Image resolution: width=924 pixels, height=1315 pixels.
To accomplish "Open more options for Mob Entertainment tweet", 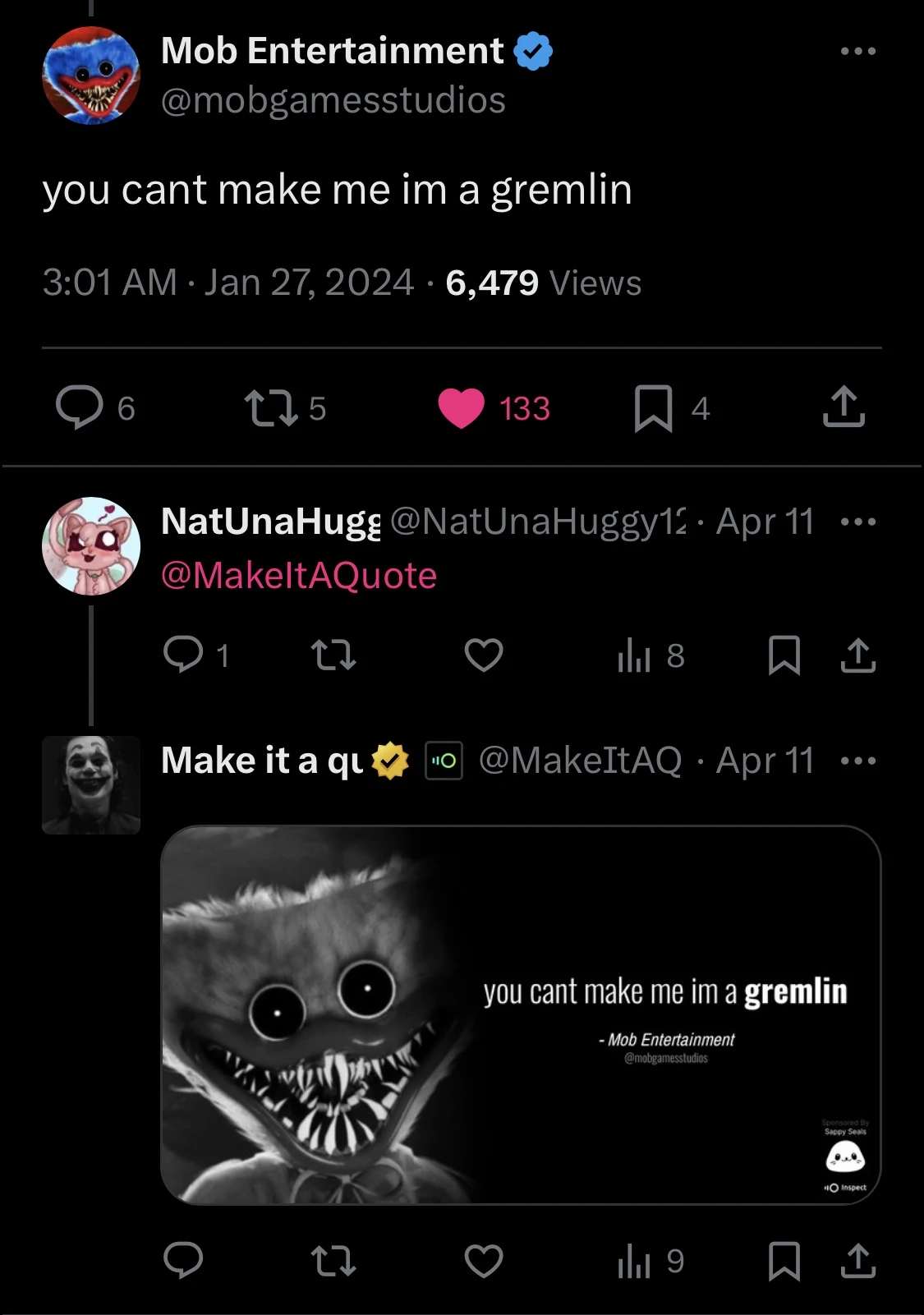I will point(858,51).
